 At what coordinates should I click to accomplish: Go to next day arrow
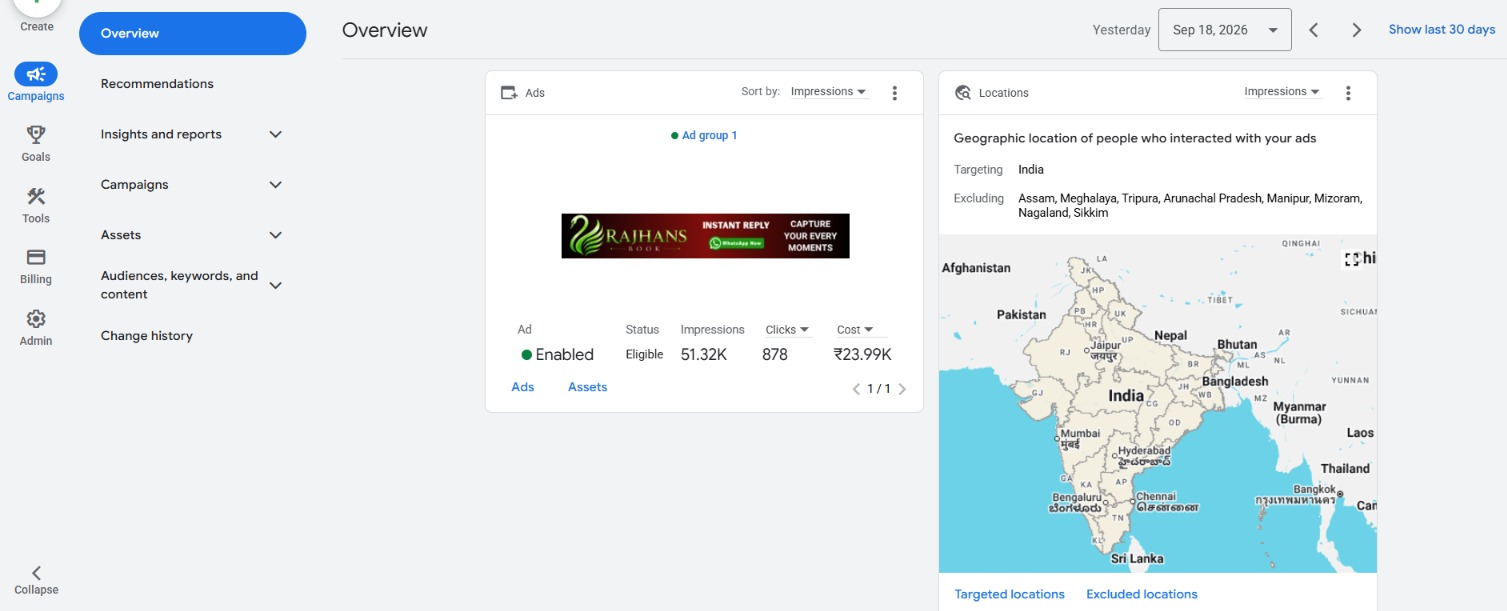tap(1357, 30)
